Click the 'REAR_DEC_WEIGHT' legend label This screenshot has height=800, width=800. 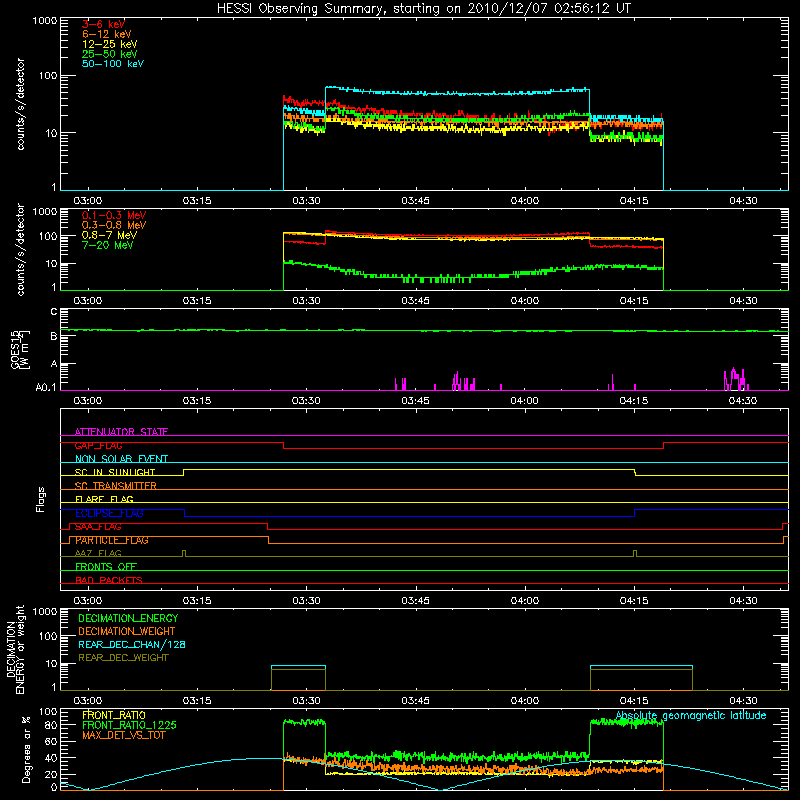pos(123,658)
